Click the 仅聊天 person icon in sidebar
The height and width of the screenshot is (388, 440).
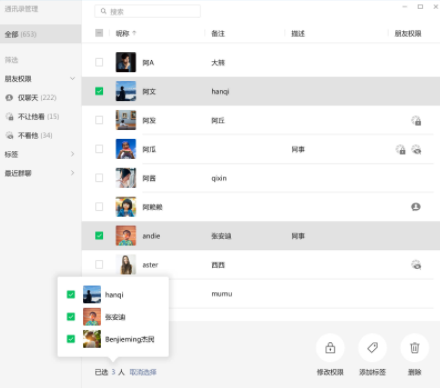point(9,98)
